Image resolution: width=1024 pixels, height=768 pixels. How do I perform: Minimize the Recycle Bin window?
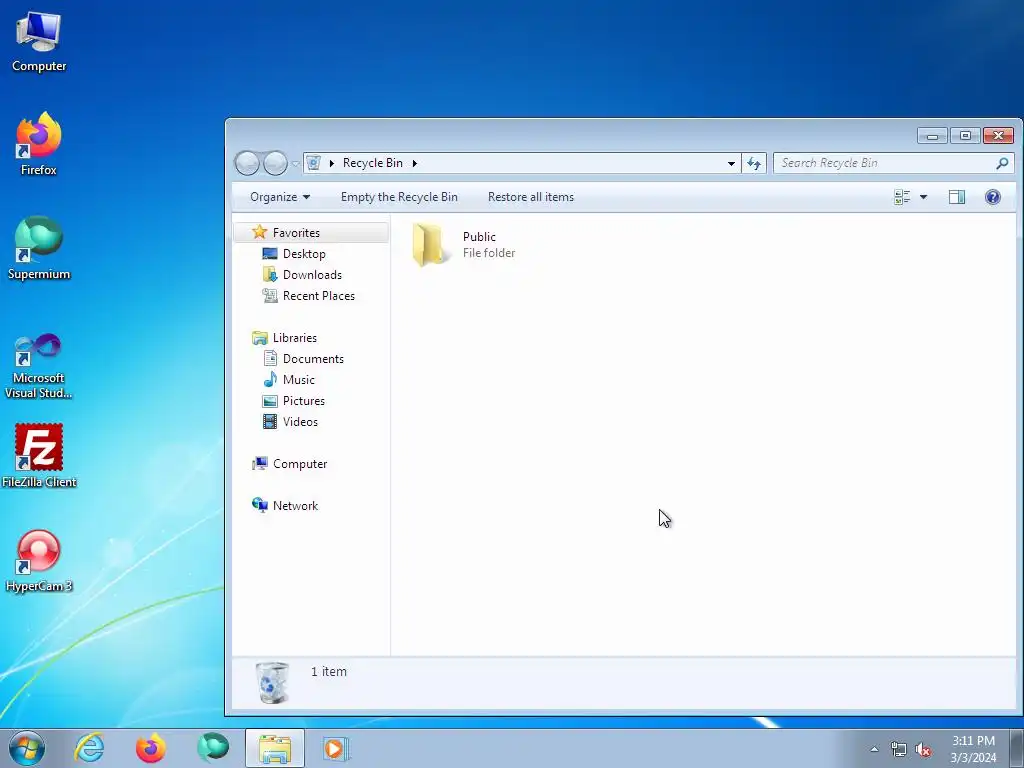[x=932, y=136]
